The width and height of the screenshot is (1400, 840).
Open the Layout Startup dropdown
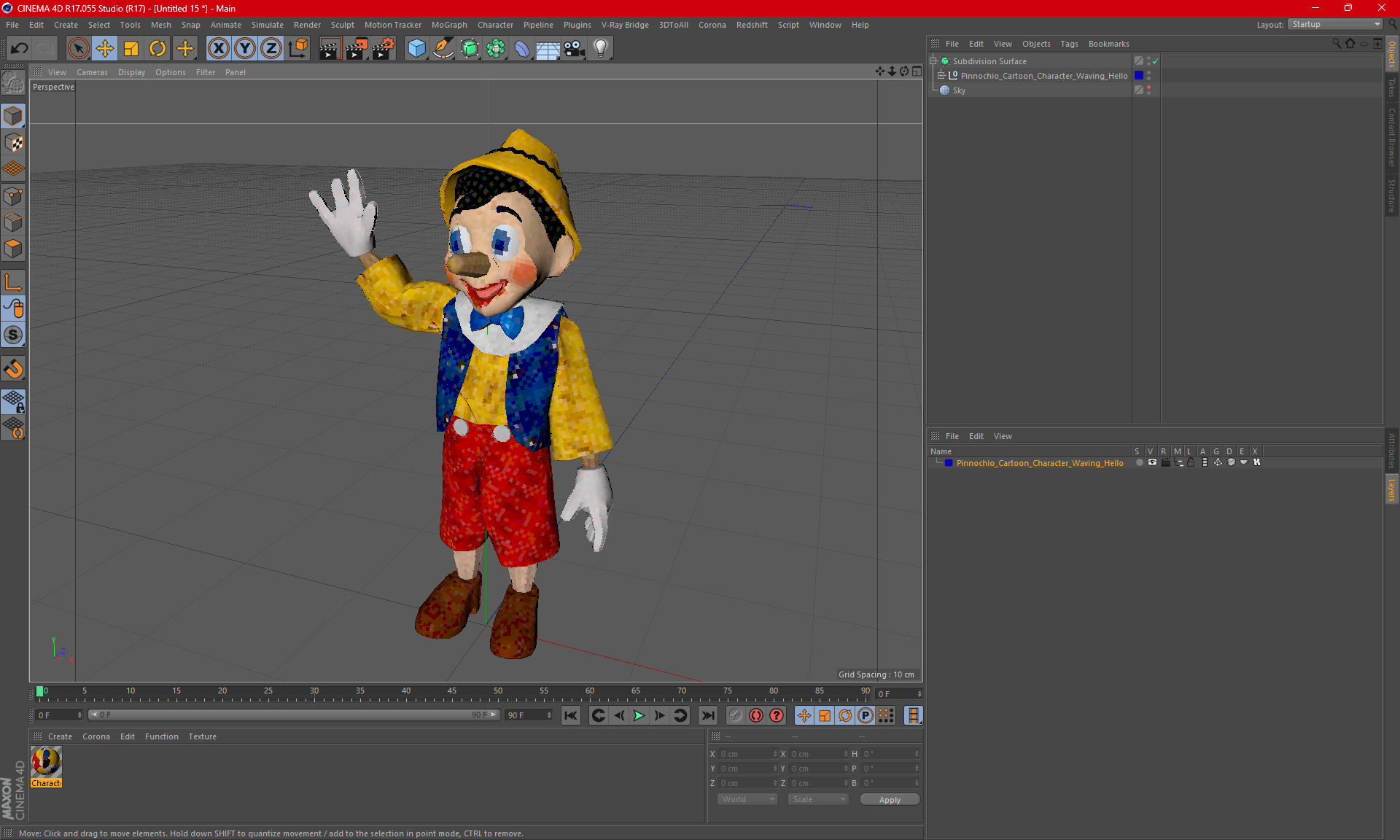click(1335, 24)
